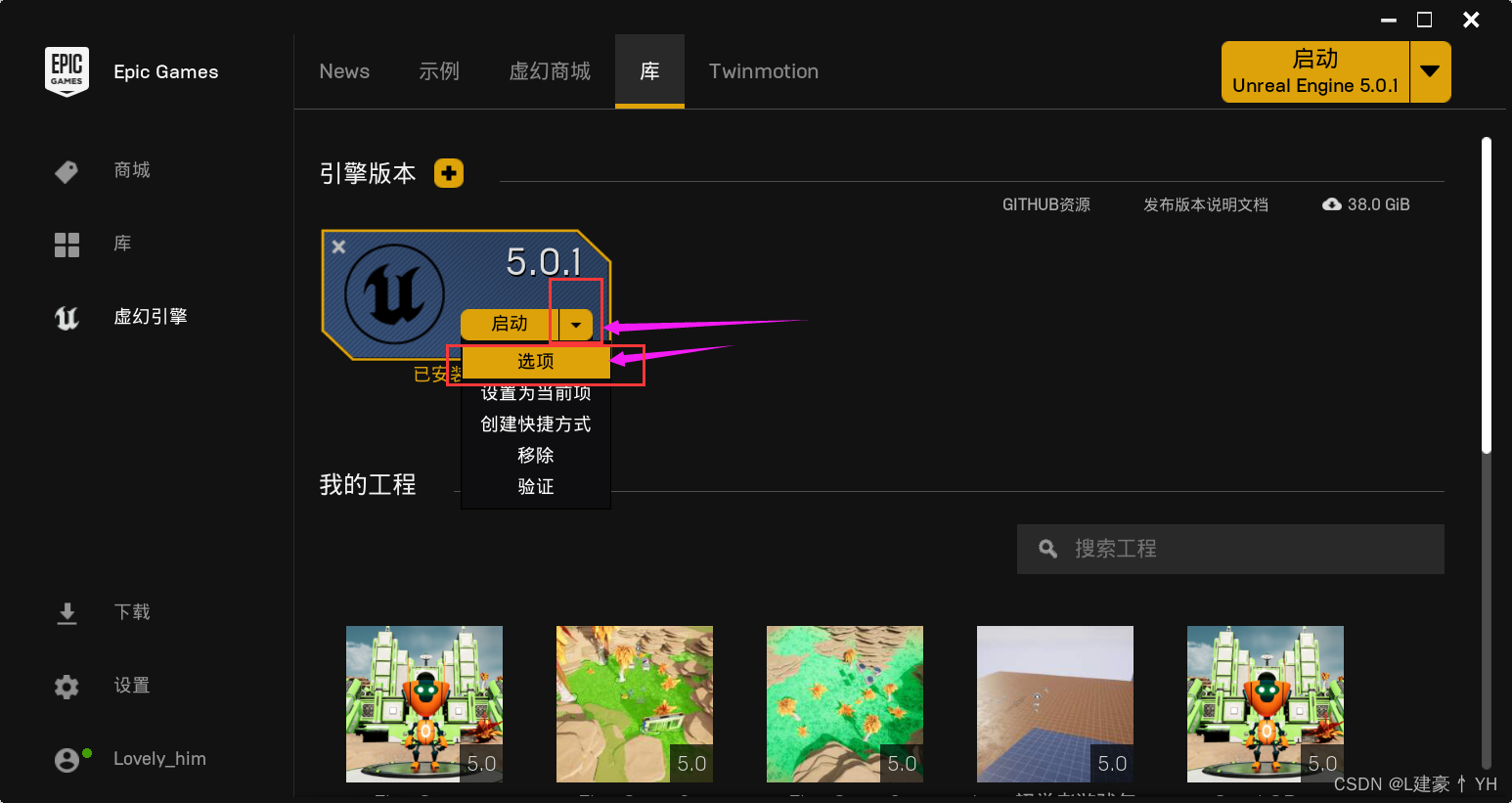
Task: Switch to the News tab
Action: tap(344, 71)
